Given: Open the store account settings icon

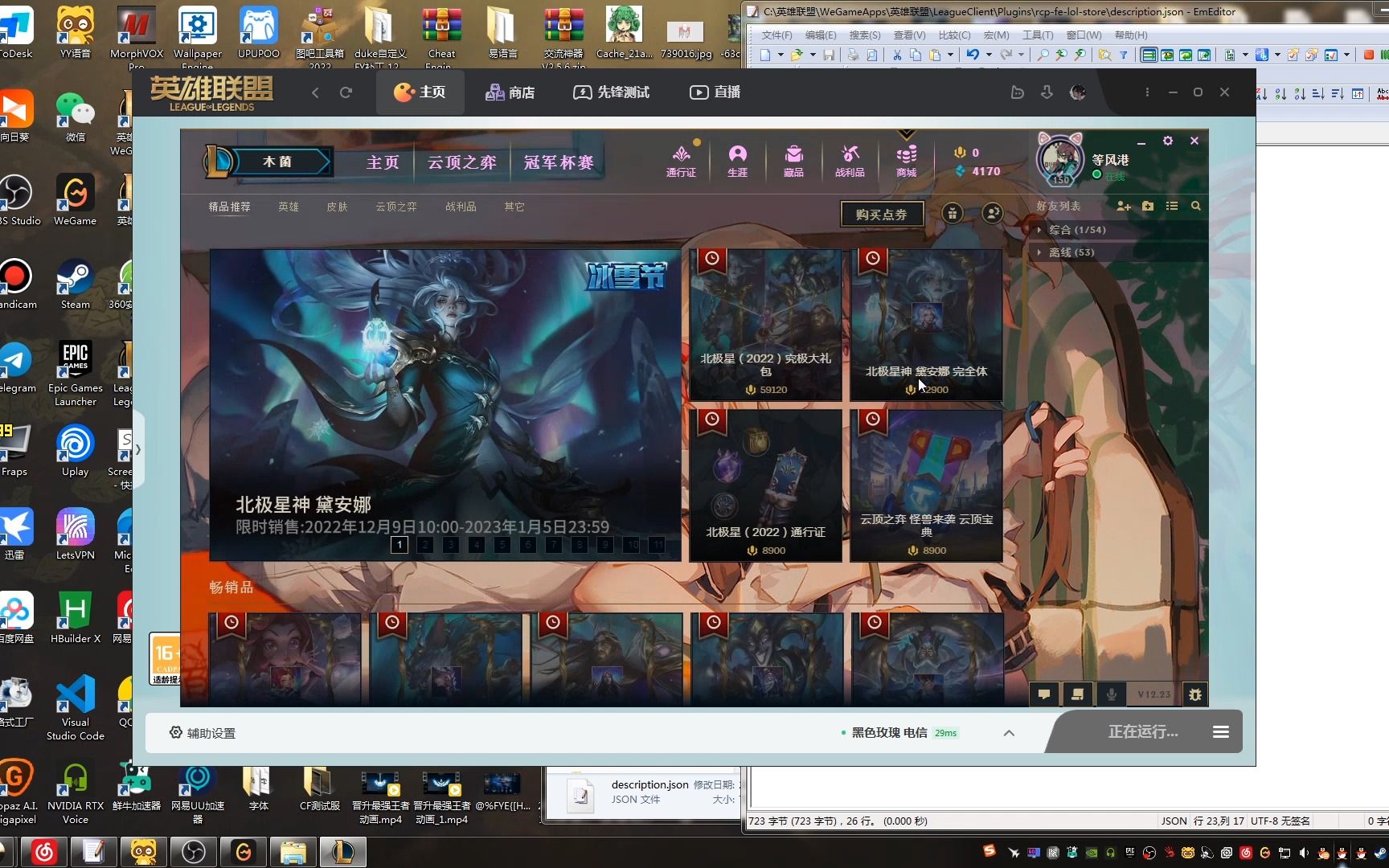Looking at the screenshot, I should point(993,214).
